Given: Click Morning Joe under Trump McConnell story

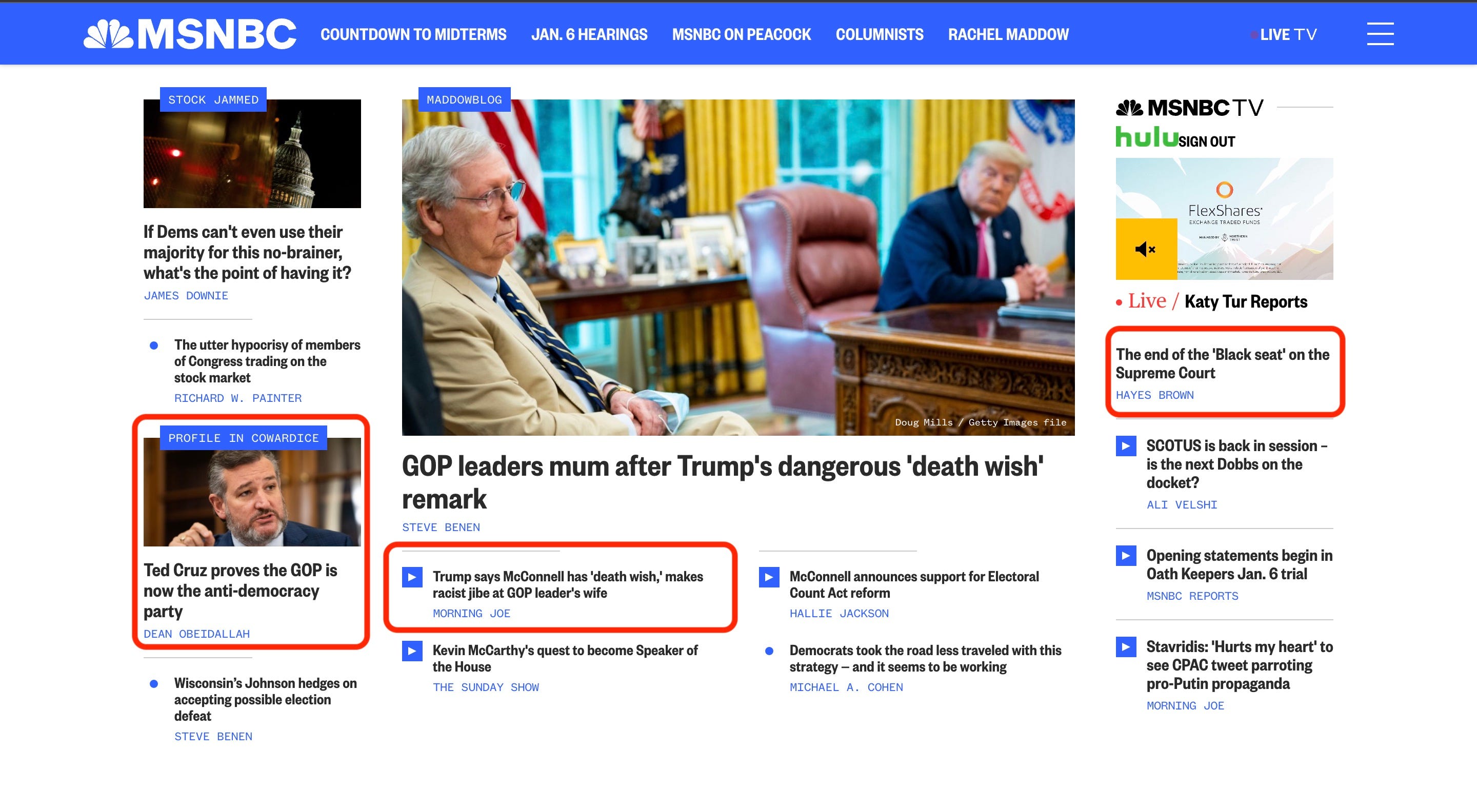Looking at the screenshot, I should [x=471, y=614].
